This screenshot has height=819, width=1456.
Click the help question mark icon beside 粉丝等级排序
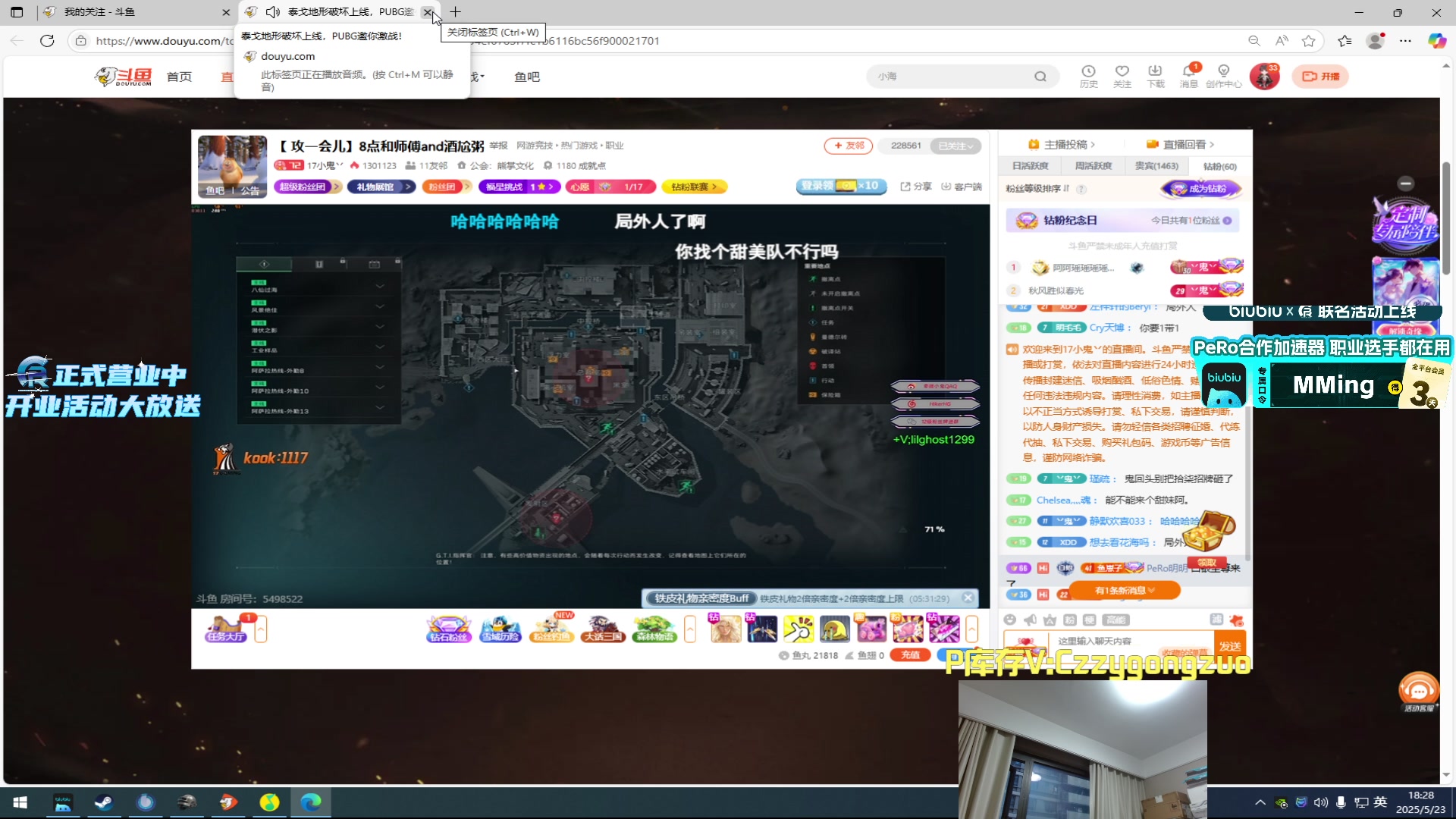pos(1081,189)
